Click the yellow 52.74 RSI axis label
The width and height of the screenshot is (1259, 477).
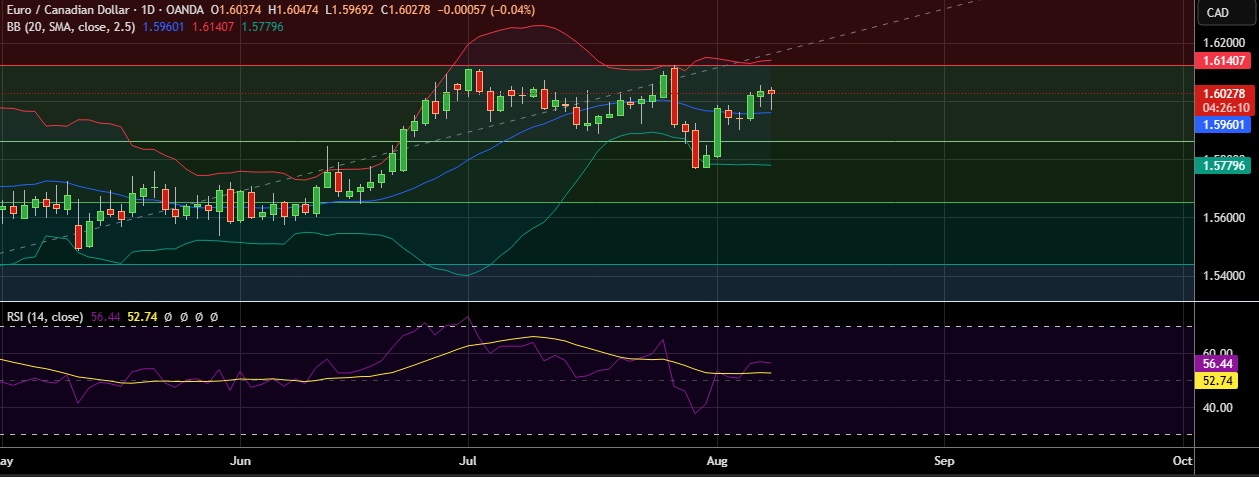(1217, 381)
